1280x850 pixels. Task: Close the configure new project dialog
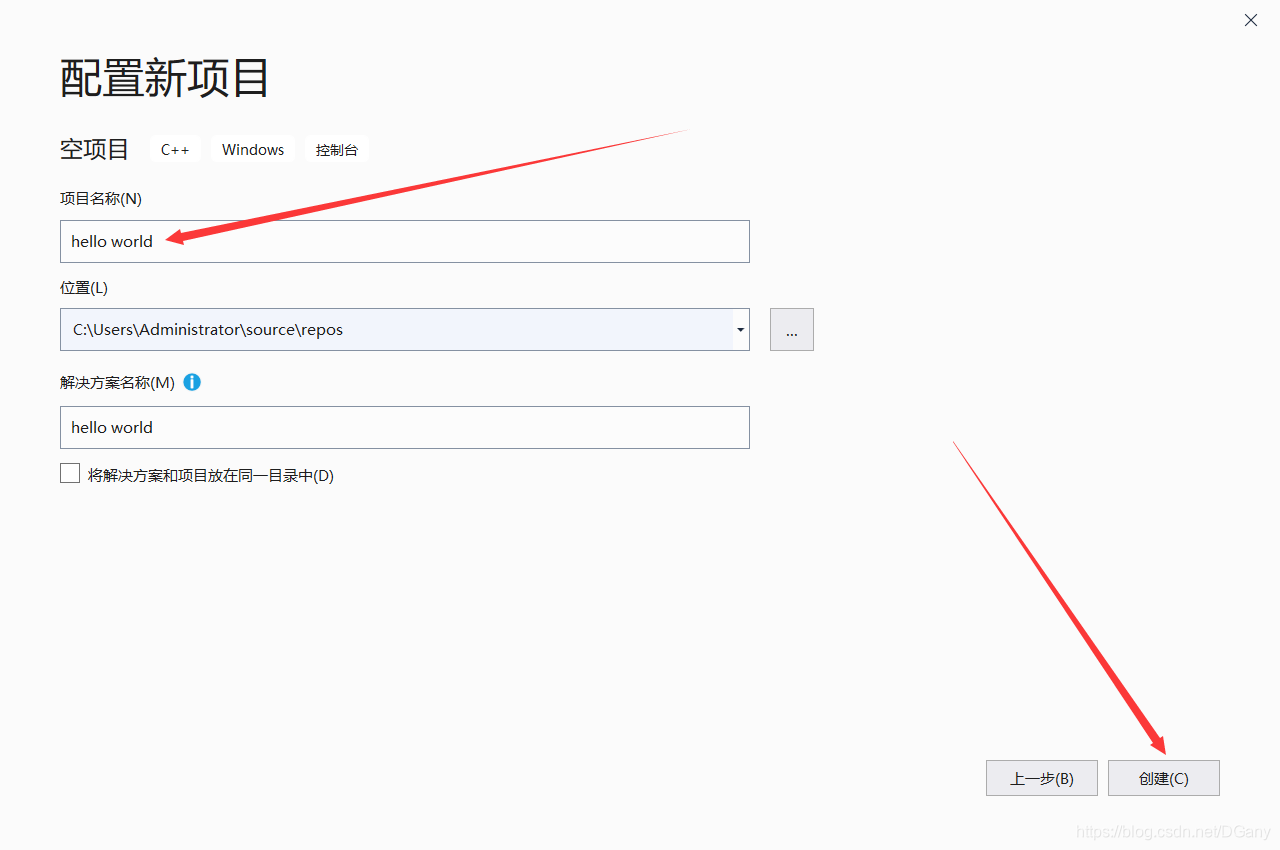click(x=1251, y=20)
